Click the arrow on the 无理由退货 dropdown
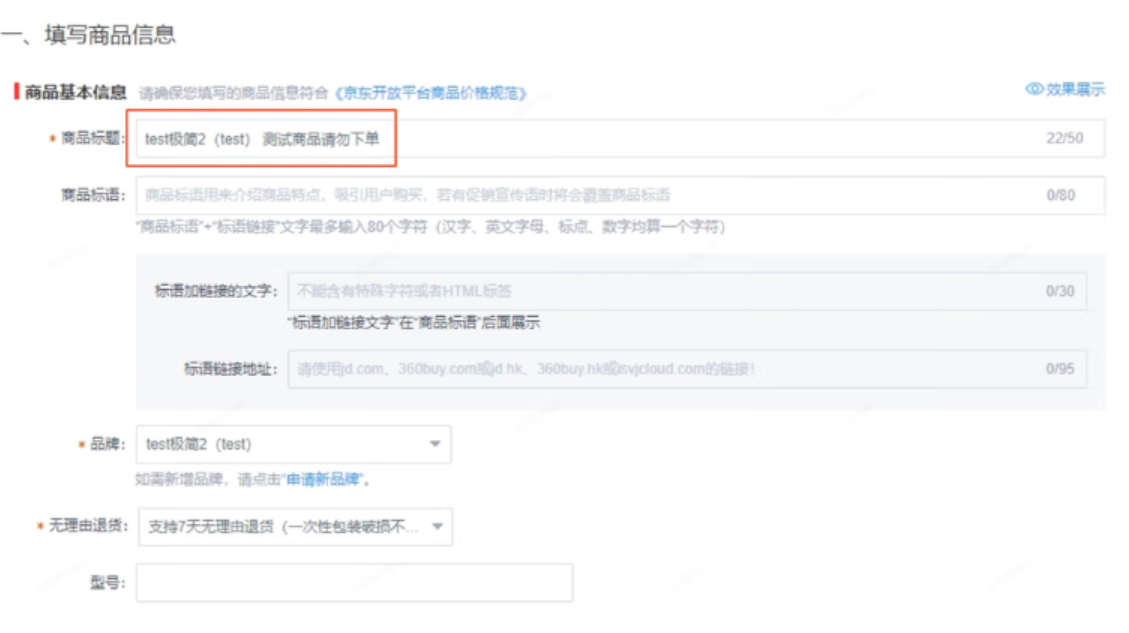This screenshot has width=1129, height=633. tap(436, 527)
